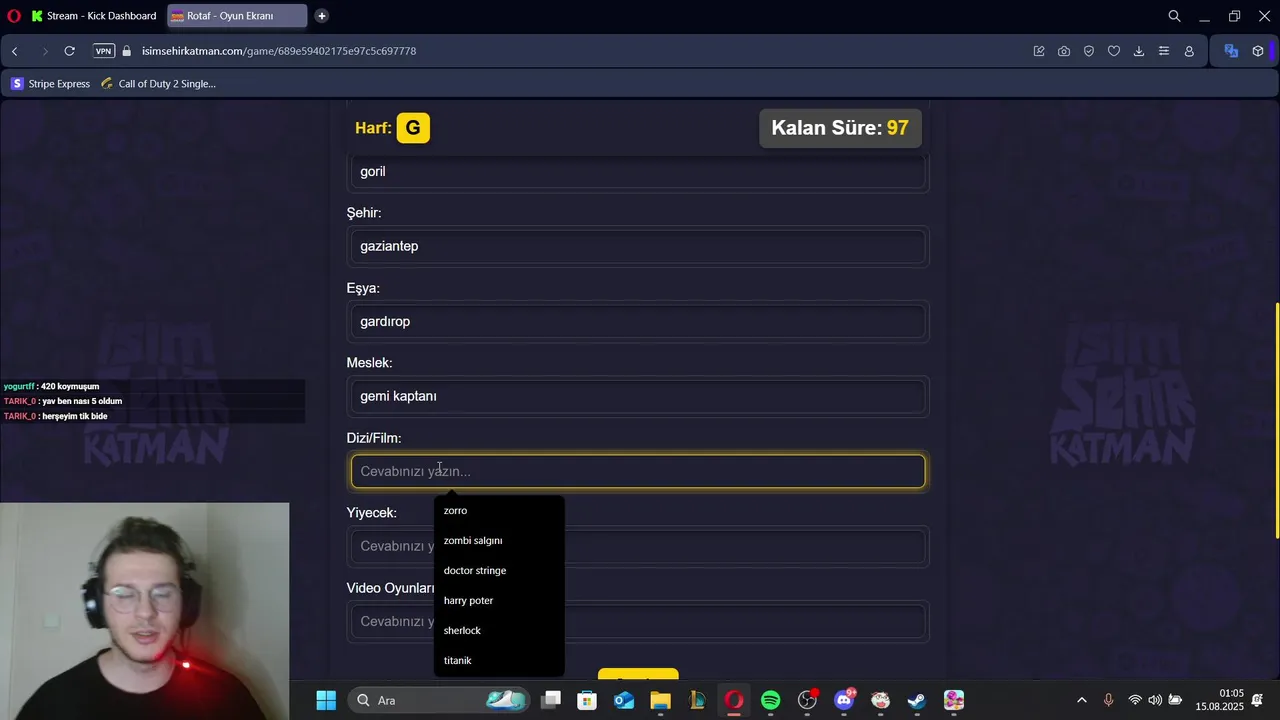Open the profile account icon
Image resolution: width=1280 pixels, height=720 pixels.
(1189, 51)
